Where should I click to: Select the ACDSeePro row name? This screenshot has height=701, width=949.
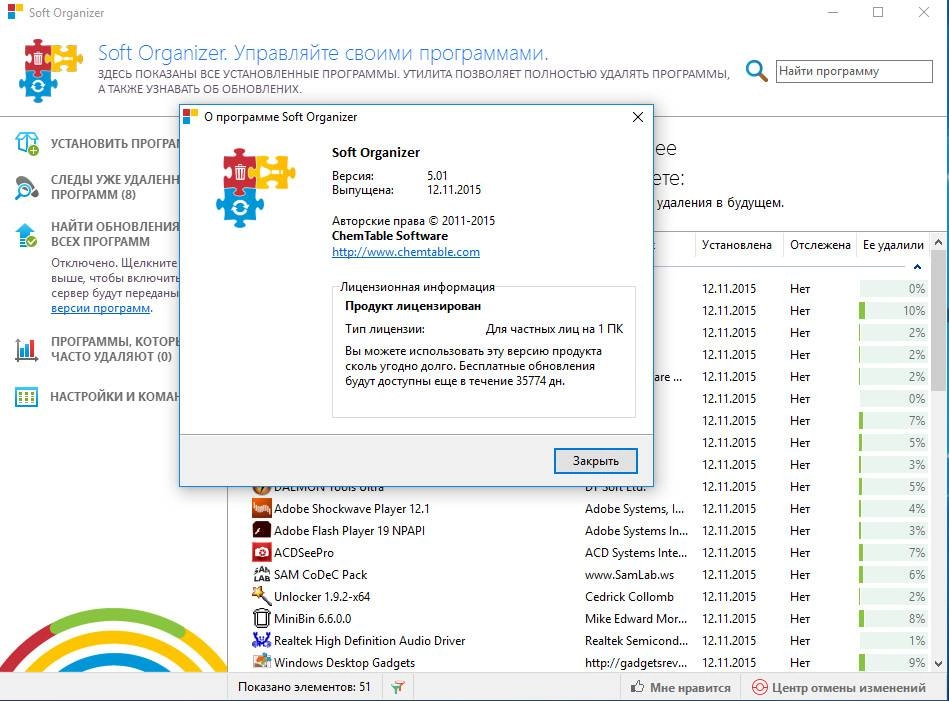[304, 553]
